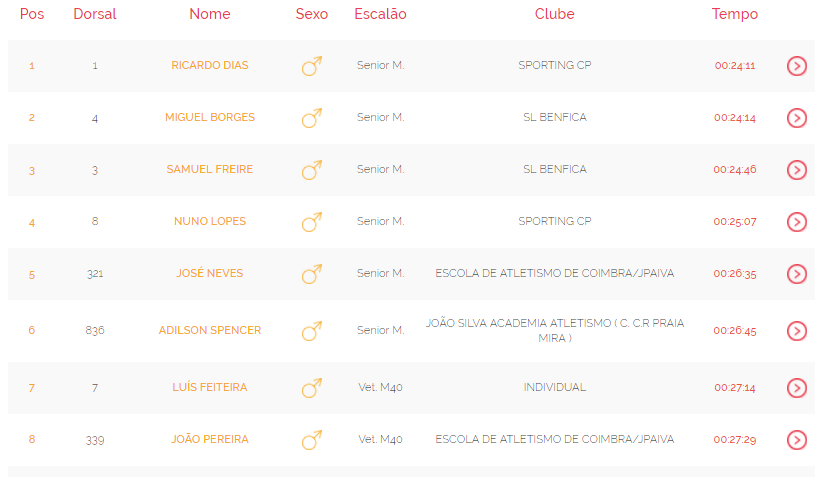Open details arrow for Nuno Lopes row
The image size is (828, 477).
pos(797,222)
